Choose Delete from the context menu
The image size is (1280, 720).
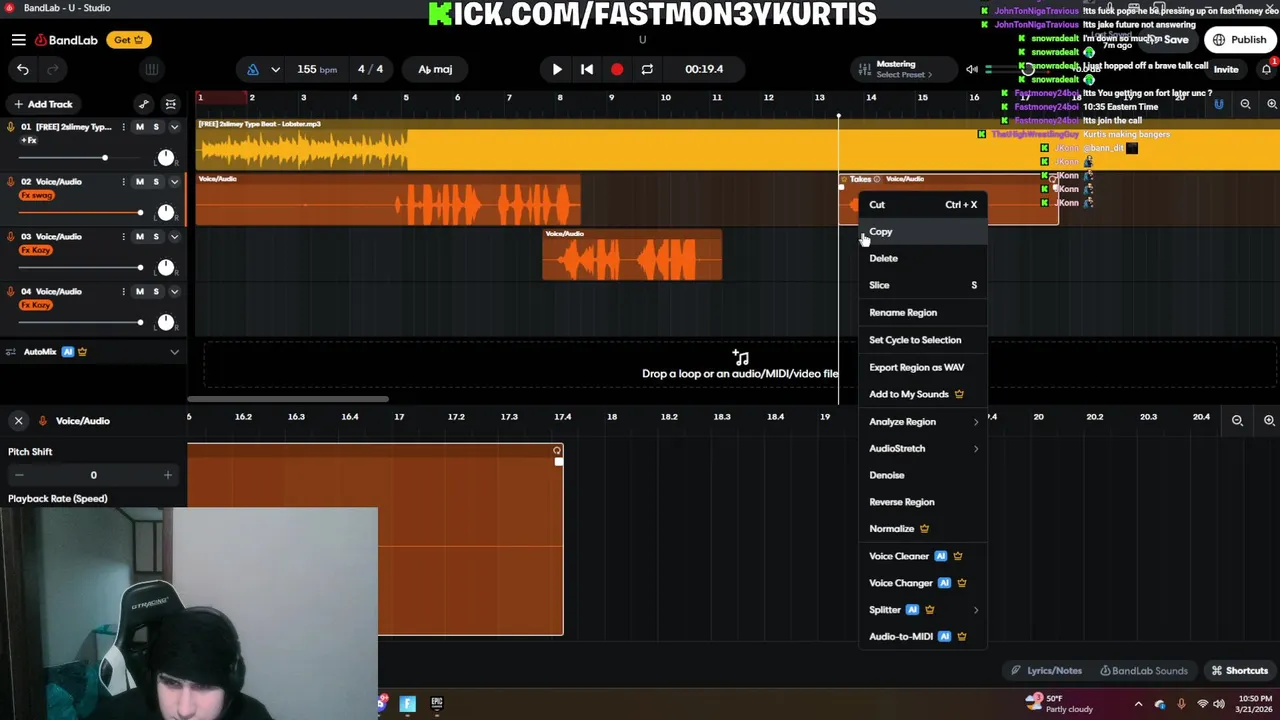pos(923,258)
